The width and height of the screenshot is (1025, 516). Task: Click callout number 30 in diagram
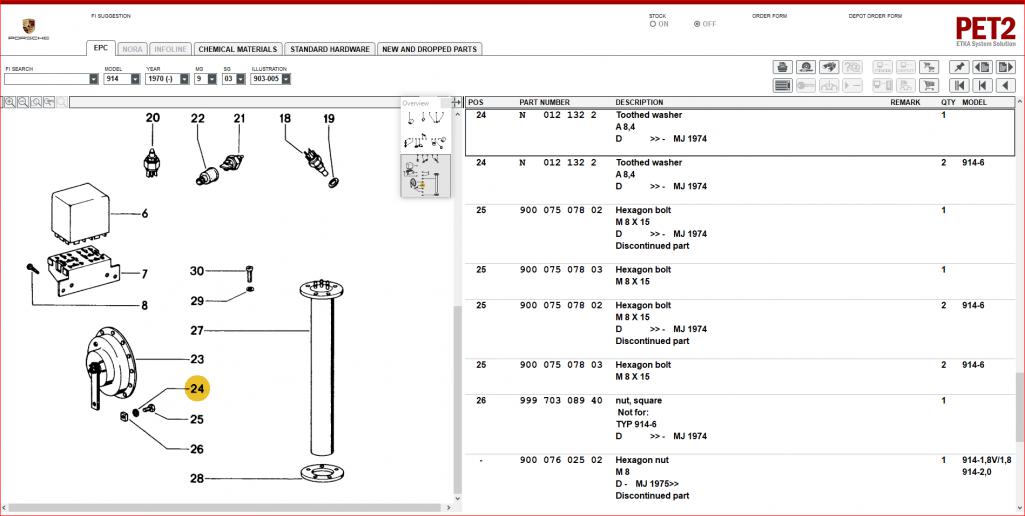pos(197,271)
